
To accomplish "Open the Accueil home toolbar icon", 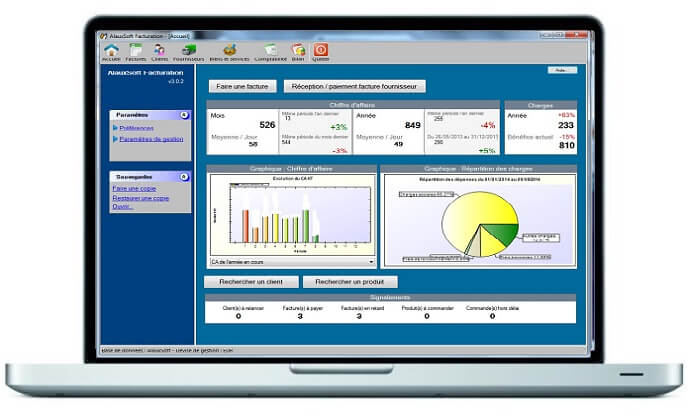I will tap(111, 52).
